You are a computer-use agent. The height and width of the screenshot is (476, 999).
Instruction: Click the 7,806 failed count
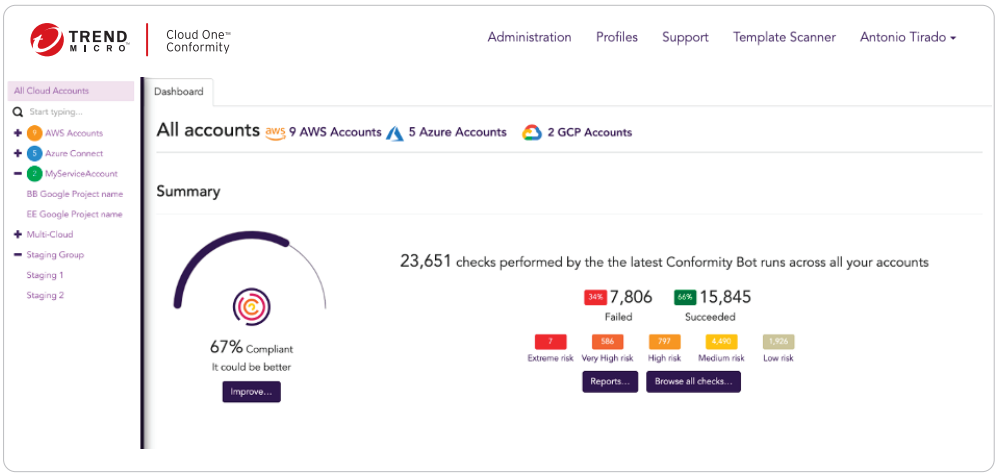click(631, 297)
